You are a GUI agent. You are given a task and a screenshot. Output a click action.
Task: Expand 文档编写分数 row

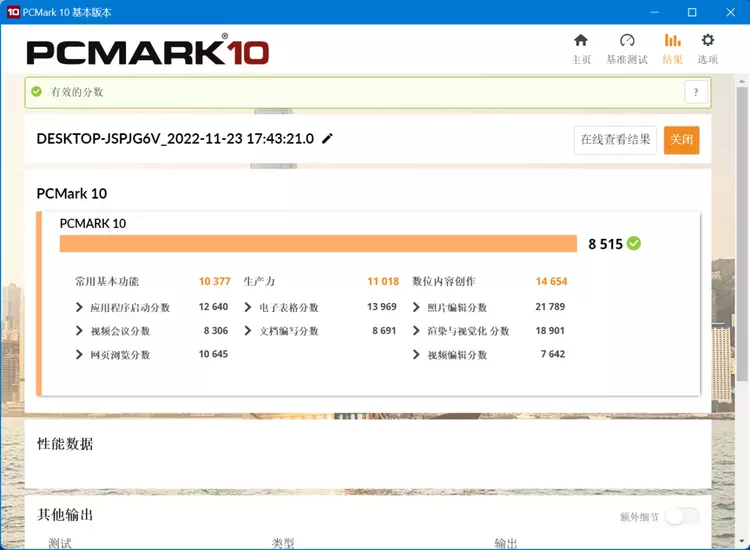point(248,330)
